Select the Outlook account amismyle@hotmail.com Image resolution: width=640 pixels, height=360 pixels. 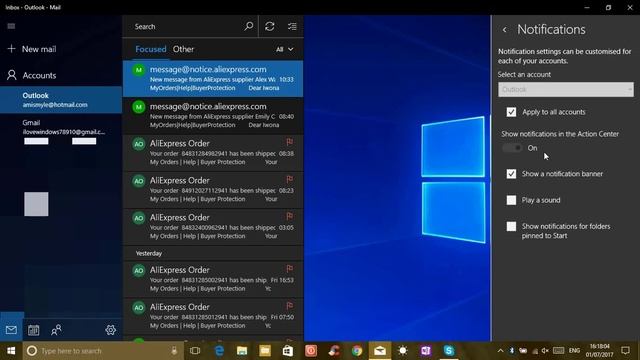61,100
